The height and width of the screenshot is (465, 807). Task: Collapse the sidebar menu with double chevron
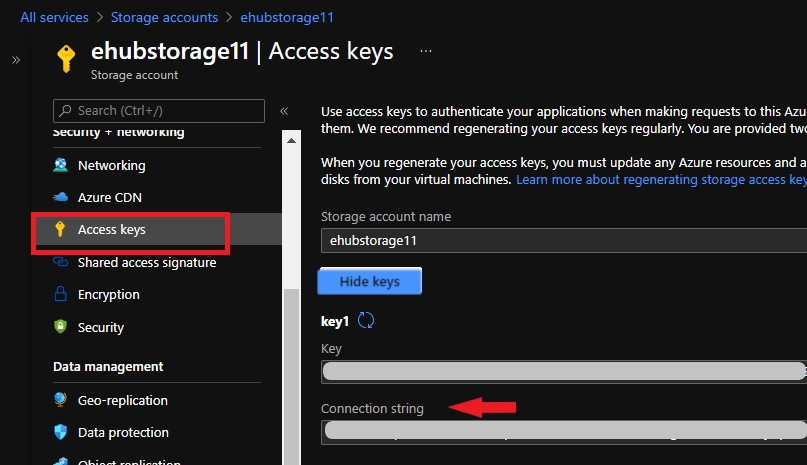click(x=284, y=111)
